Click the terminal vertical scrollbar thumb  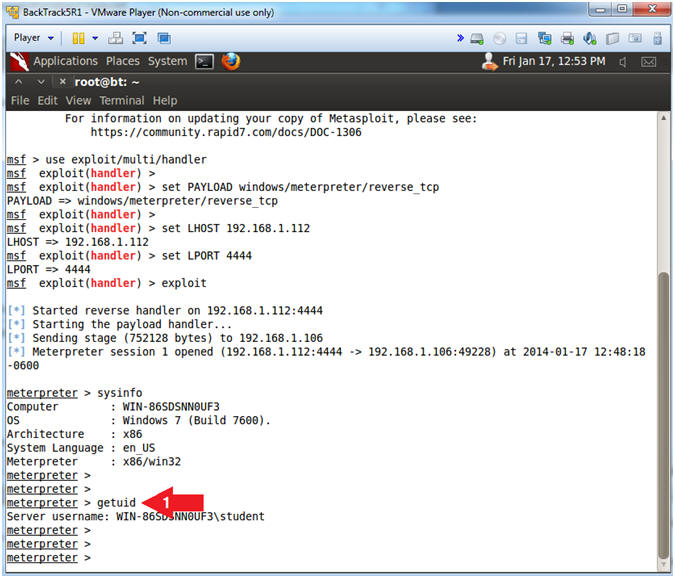point(663,415)
